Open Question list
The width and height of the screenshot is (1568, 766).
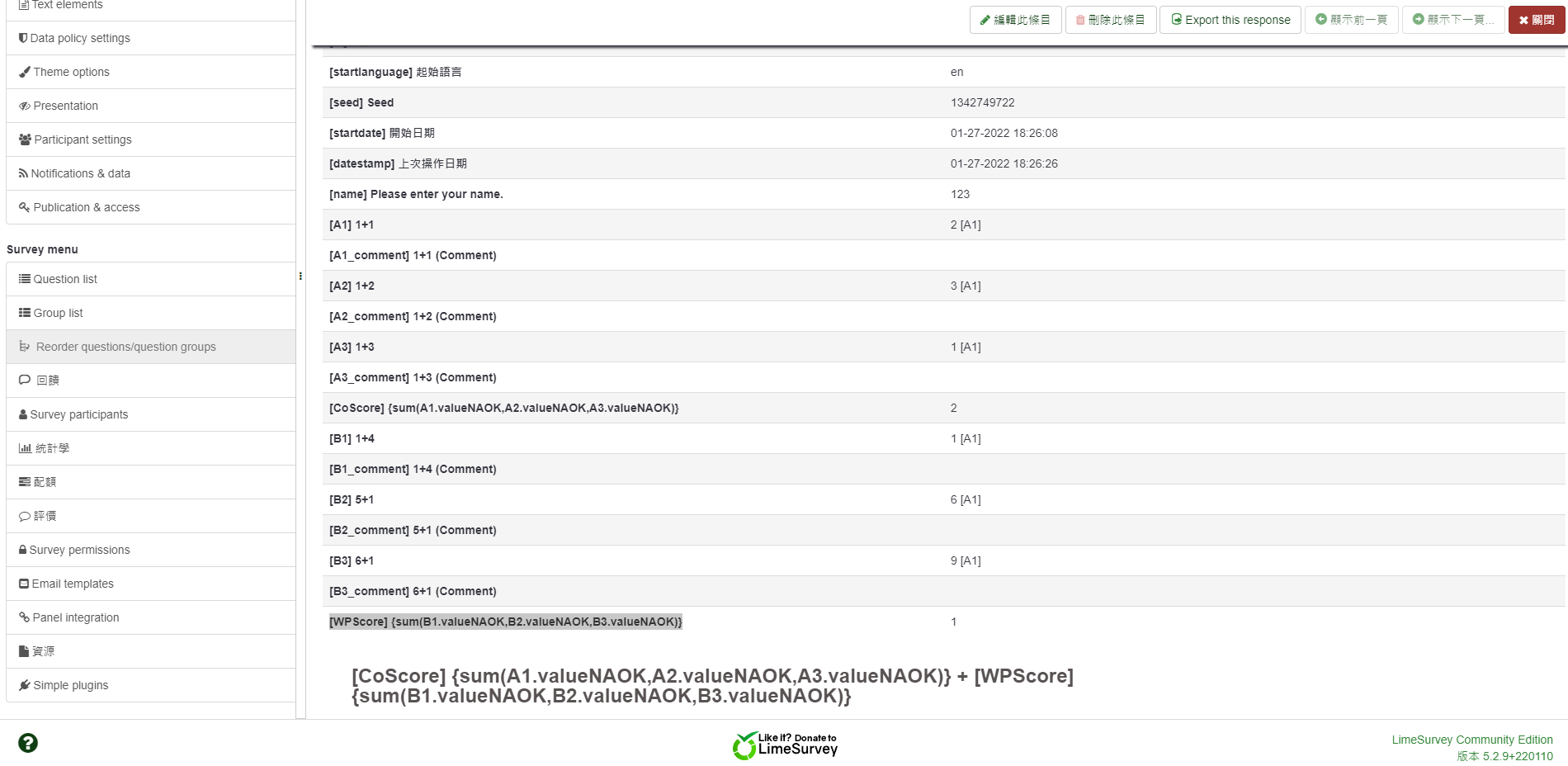[150, 279]
